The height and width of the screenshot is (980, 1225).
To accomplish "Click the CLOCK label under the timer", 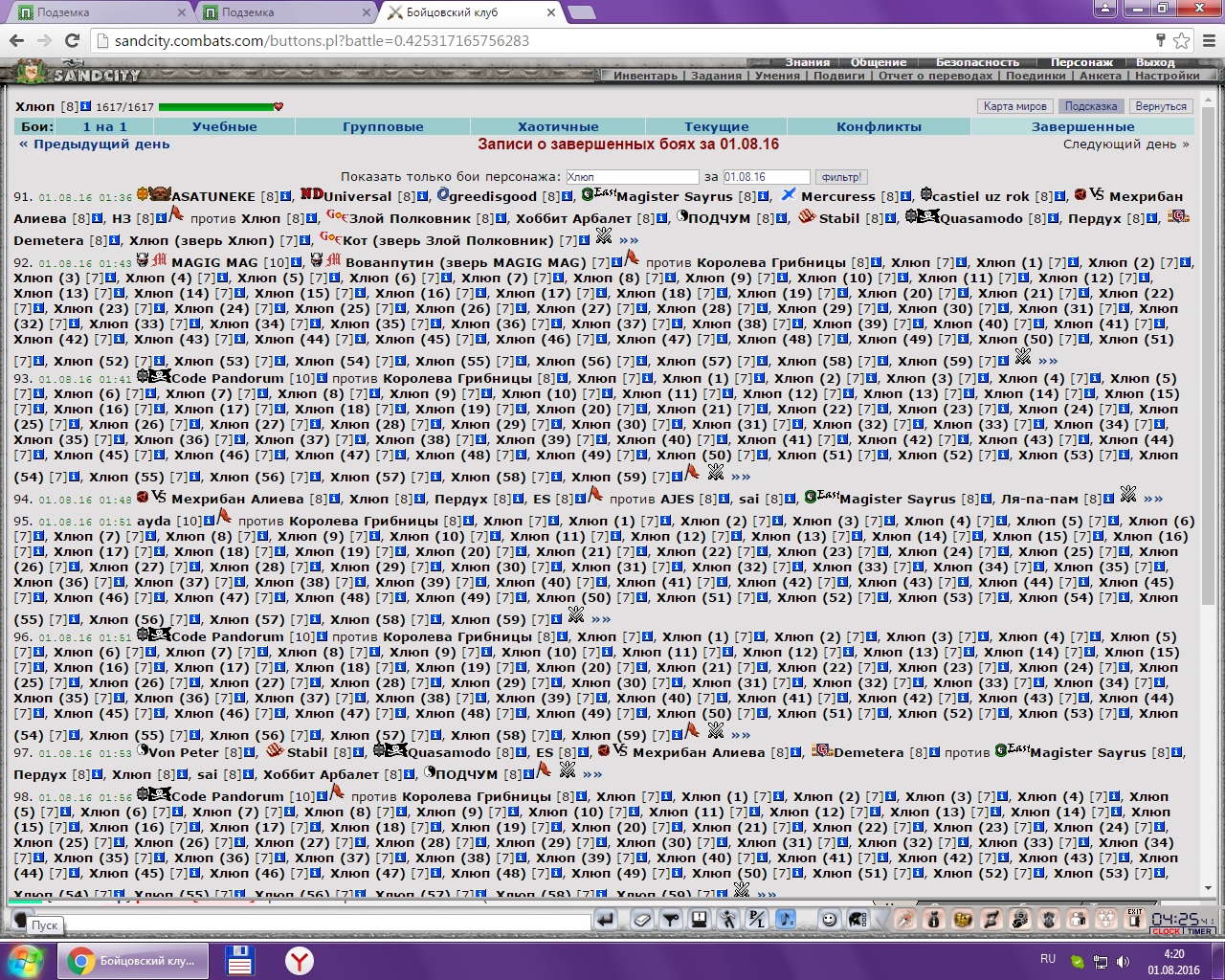I will click(1167, 931).
